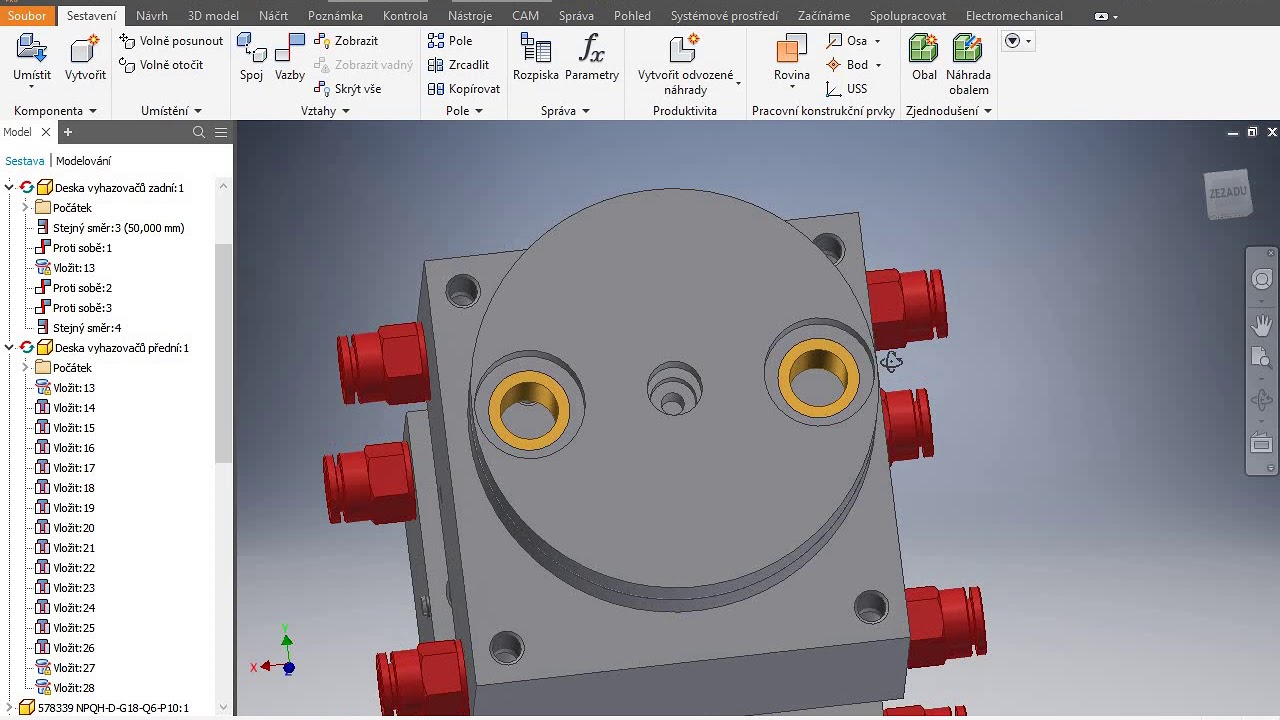Image resolution: width=1280 pixels, height=720 pixels.
Task: Open the Pole panel dropdown arrow
Action: (x=478, y=111)
